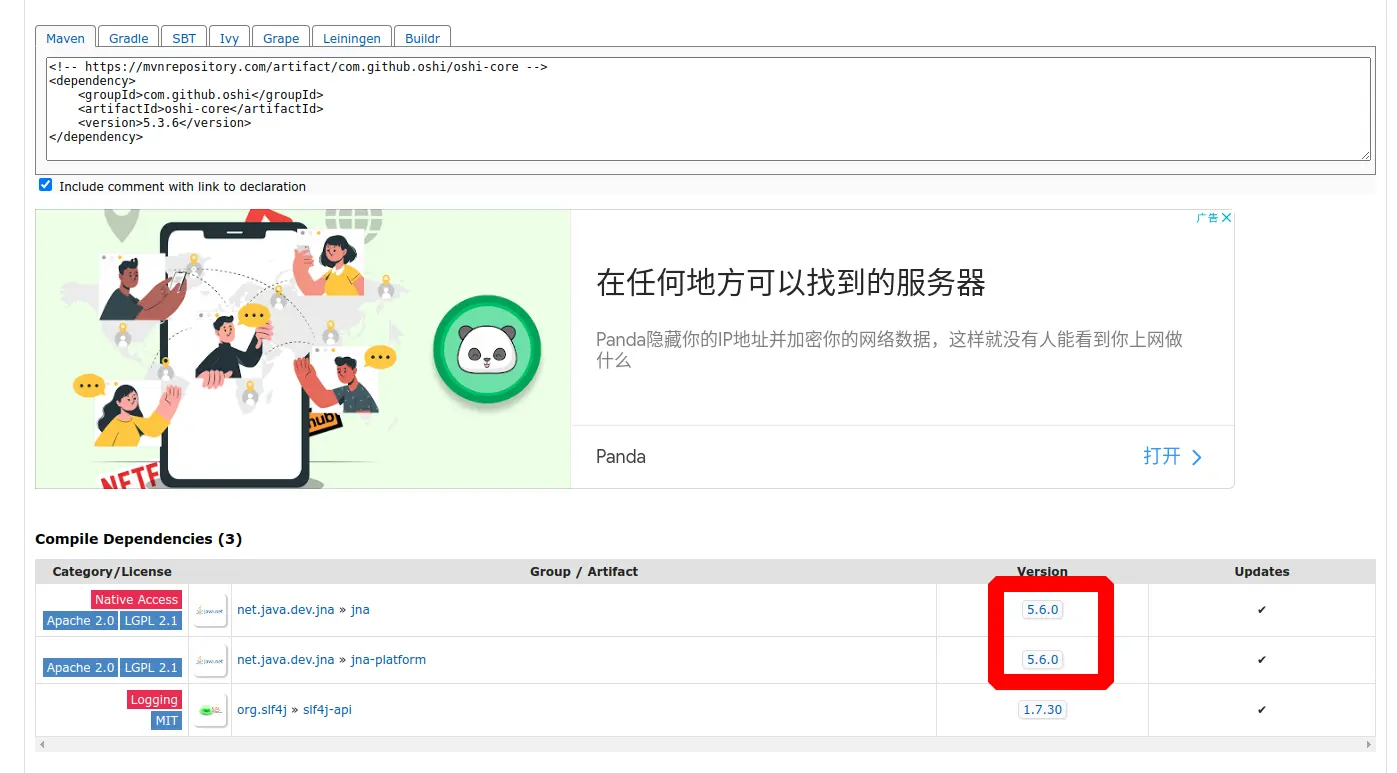Click the updates checkmark in jna row

[1262, 609]
